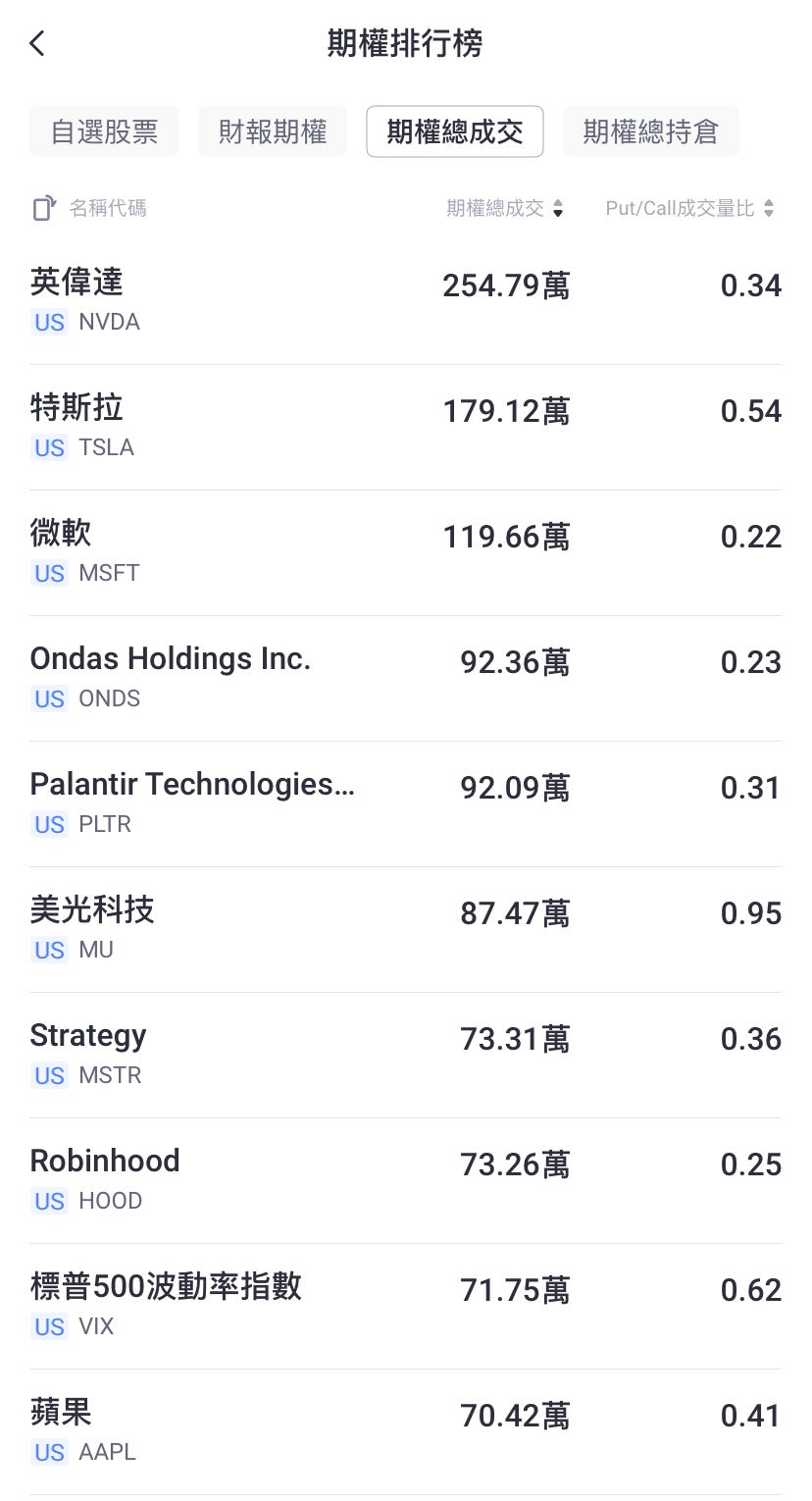
Task: Switch to 期權總持倉 tab
Action: (651, 131)
